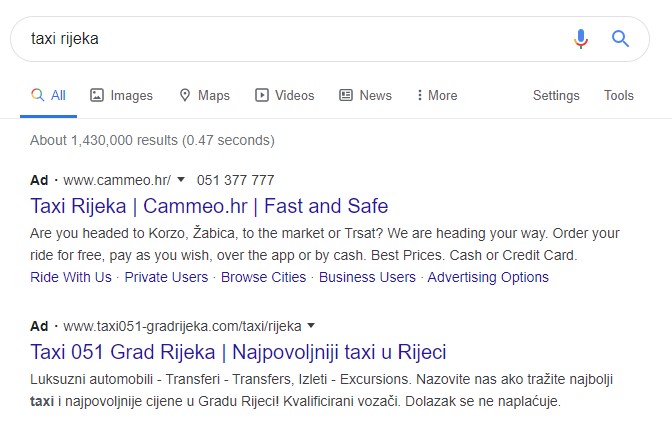Click the Images tab picture icon

click(x=97, y=95)
